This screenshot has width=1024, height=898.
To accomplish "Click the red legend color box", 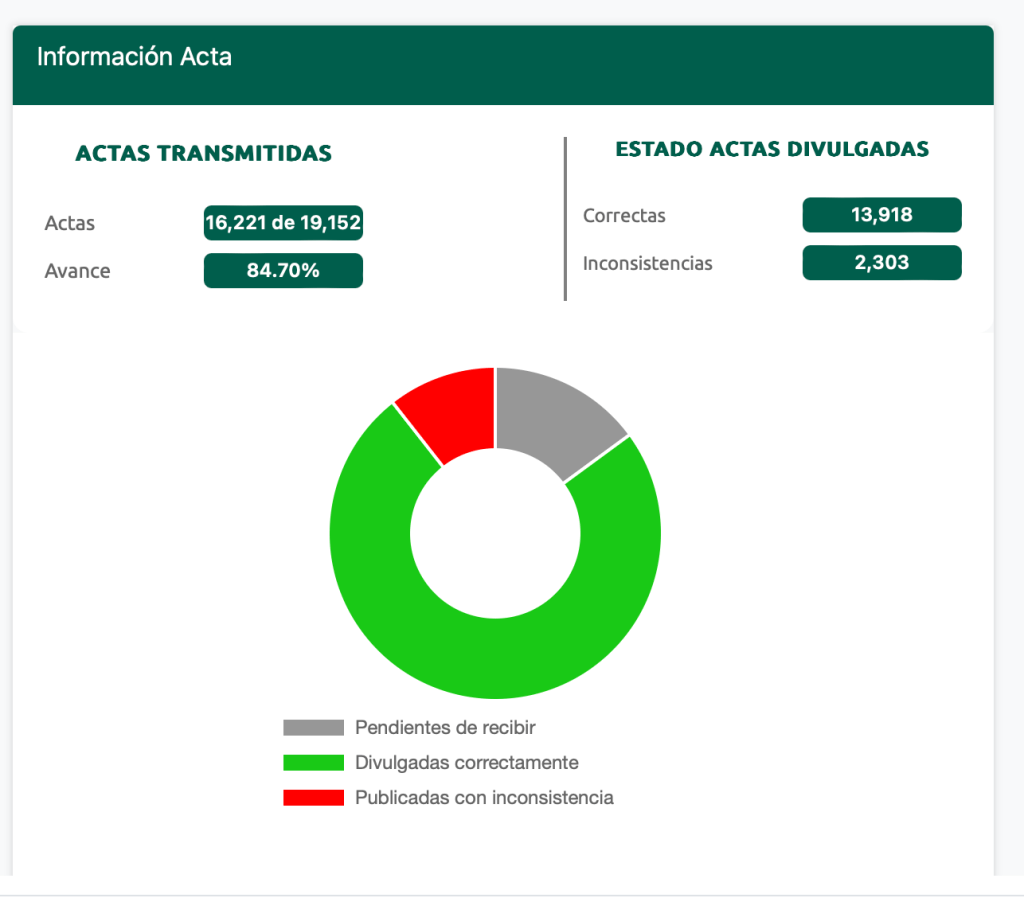I will click(x=313, y=798).
